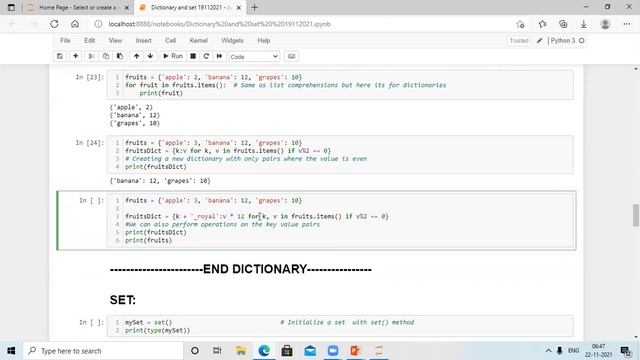View site information icon
Image resolution: width=640 pixels, height=360 pixels.
tap(98, 24)
